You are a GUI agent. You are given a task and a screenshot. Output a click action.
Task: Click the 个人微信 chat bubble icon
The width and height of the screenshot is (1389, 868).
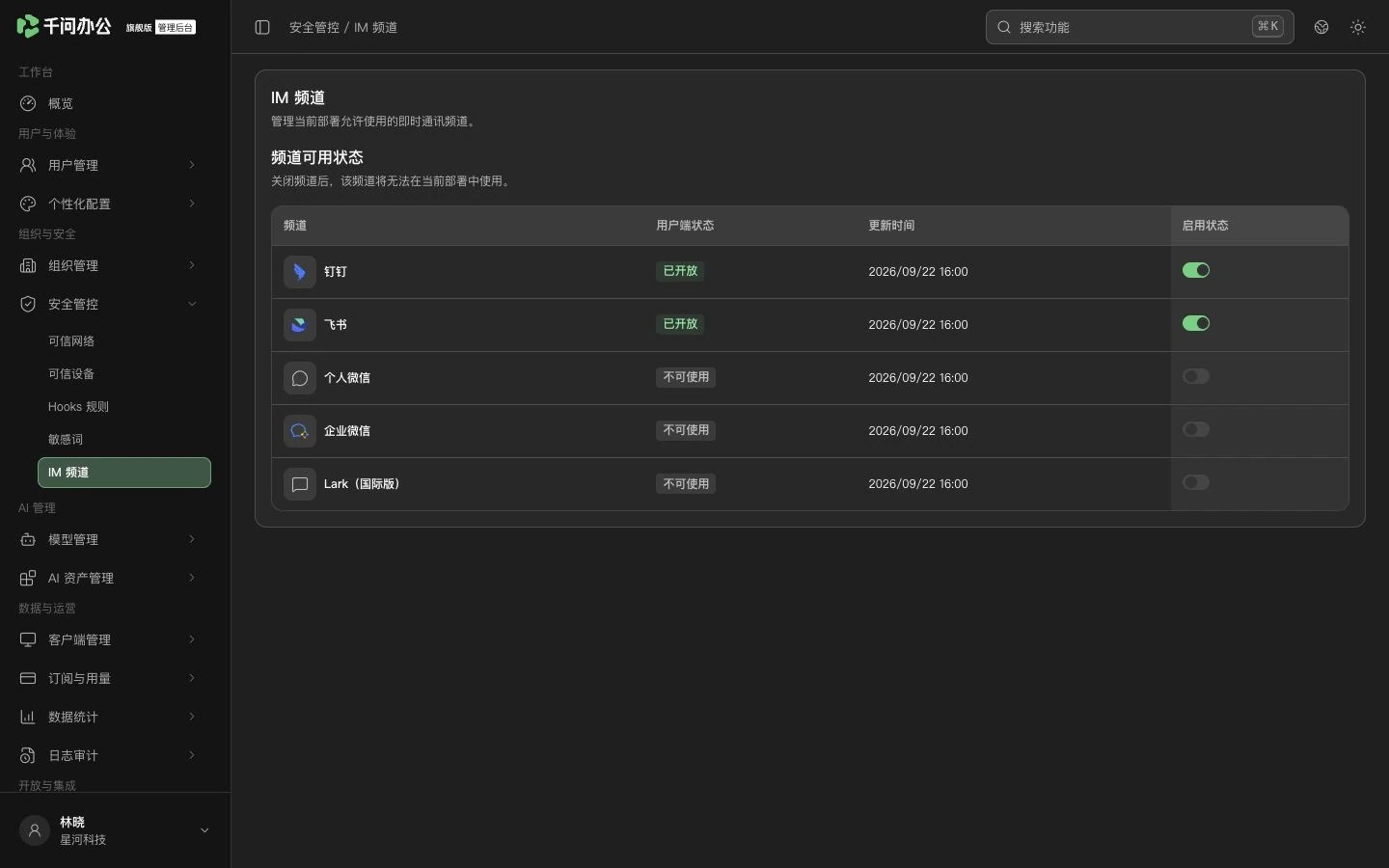[x=300, y=378]
